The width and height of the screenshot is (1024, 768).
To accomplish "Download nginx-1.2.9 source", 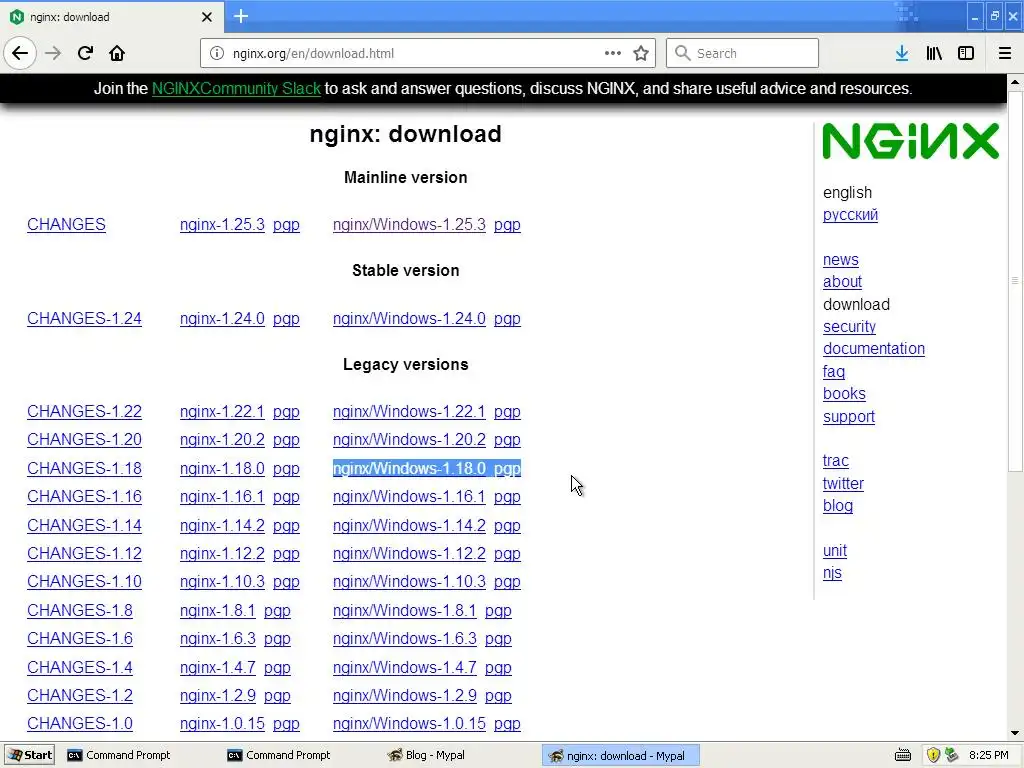I will [x=217, y=696].
